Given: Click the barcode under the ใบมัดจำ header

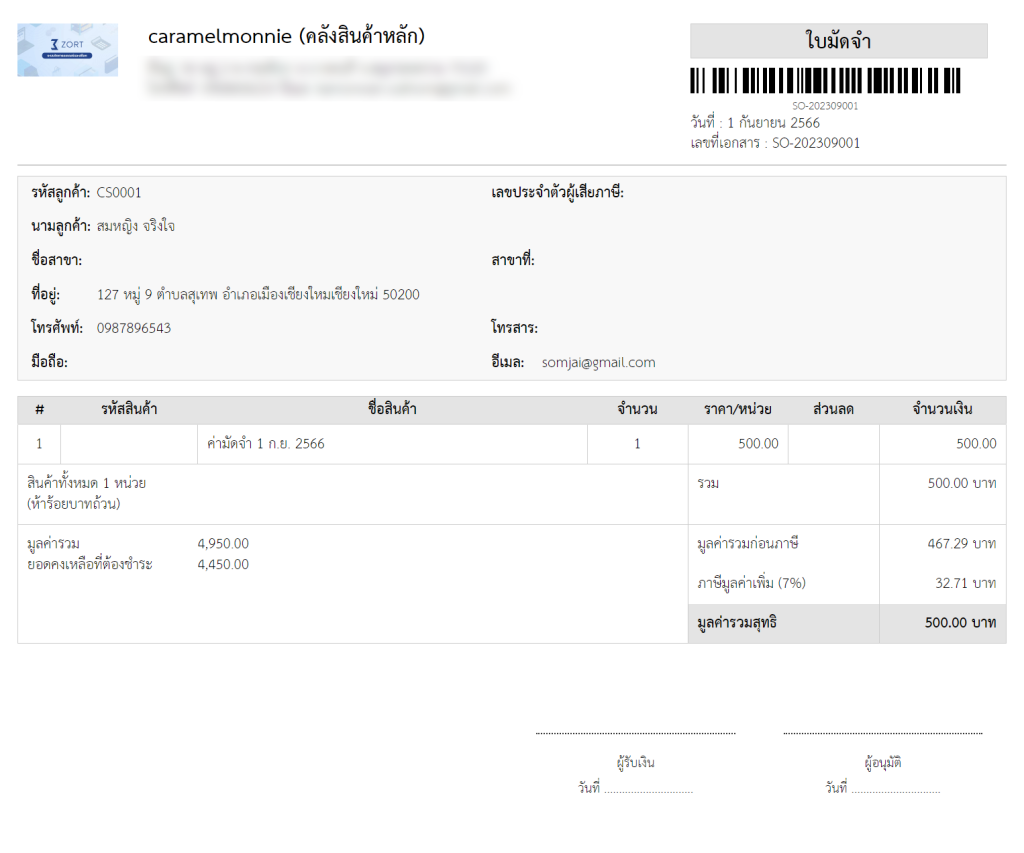Looking at the screenshot, I should click(825, 81).
